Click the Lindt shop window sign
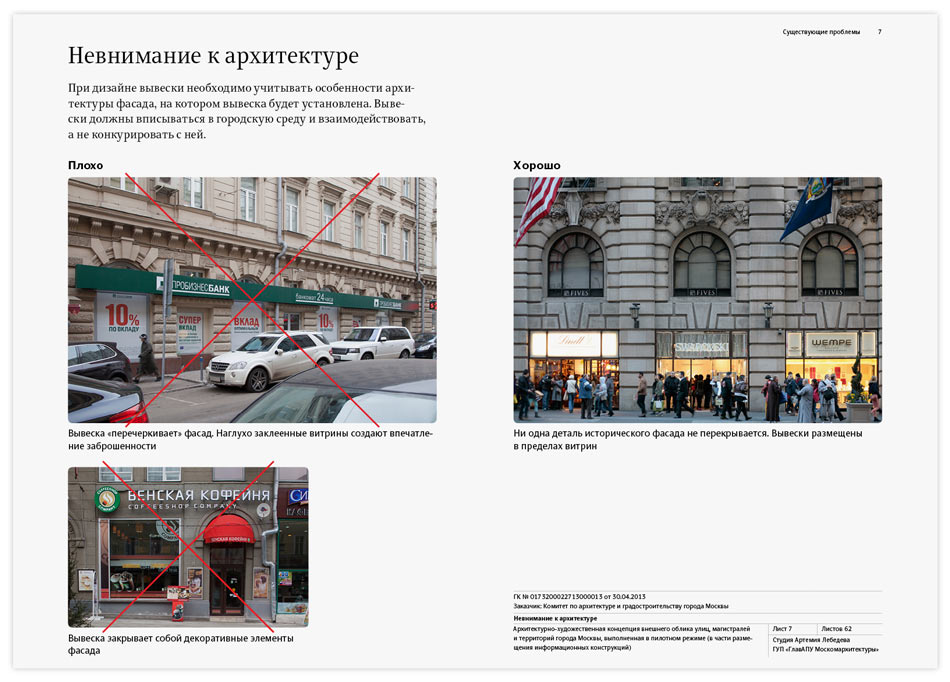This screenshot has height=682, width=950. point(574,343)
